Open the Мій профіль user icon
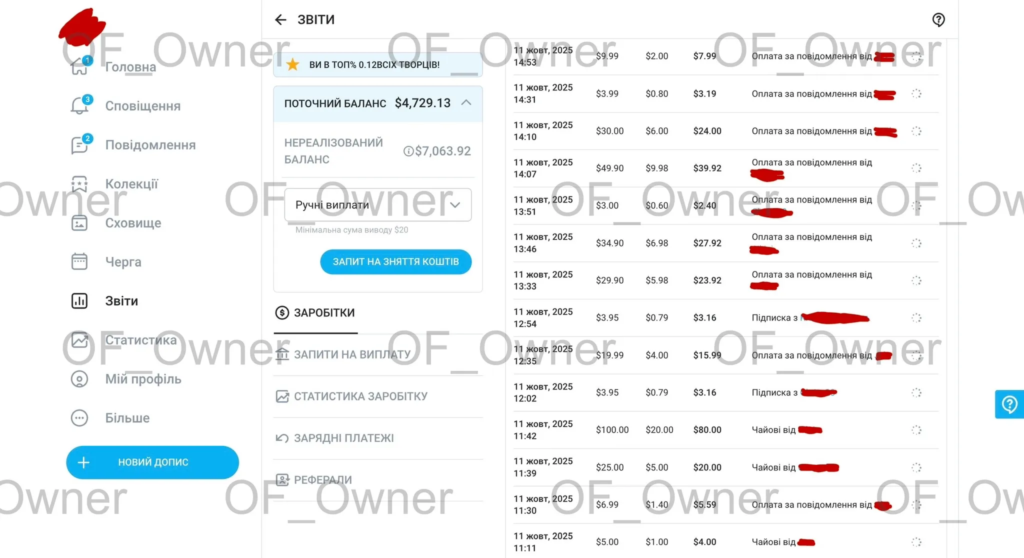 point(80,379)
